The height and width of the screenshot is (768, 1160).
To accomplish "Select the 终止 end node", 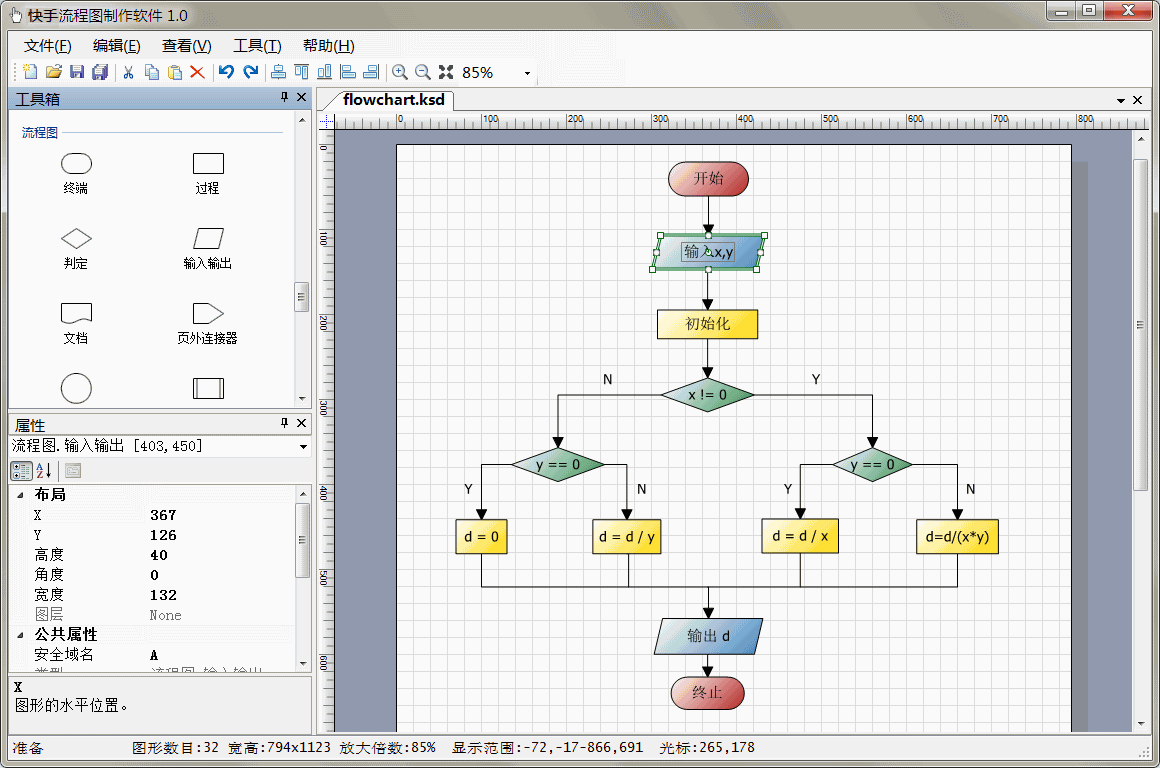I will (707, 693).
